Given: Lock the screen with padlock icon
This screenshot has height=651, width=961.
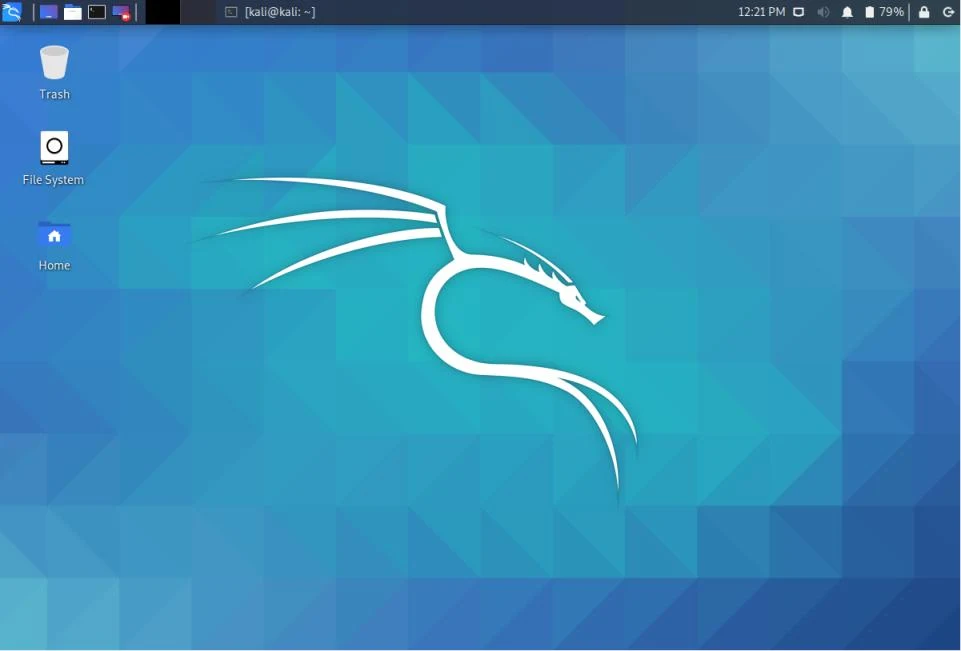Looking at the screenshot, I should [924, 12].
